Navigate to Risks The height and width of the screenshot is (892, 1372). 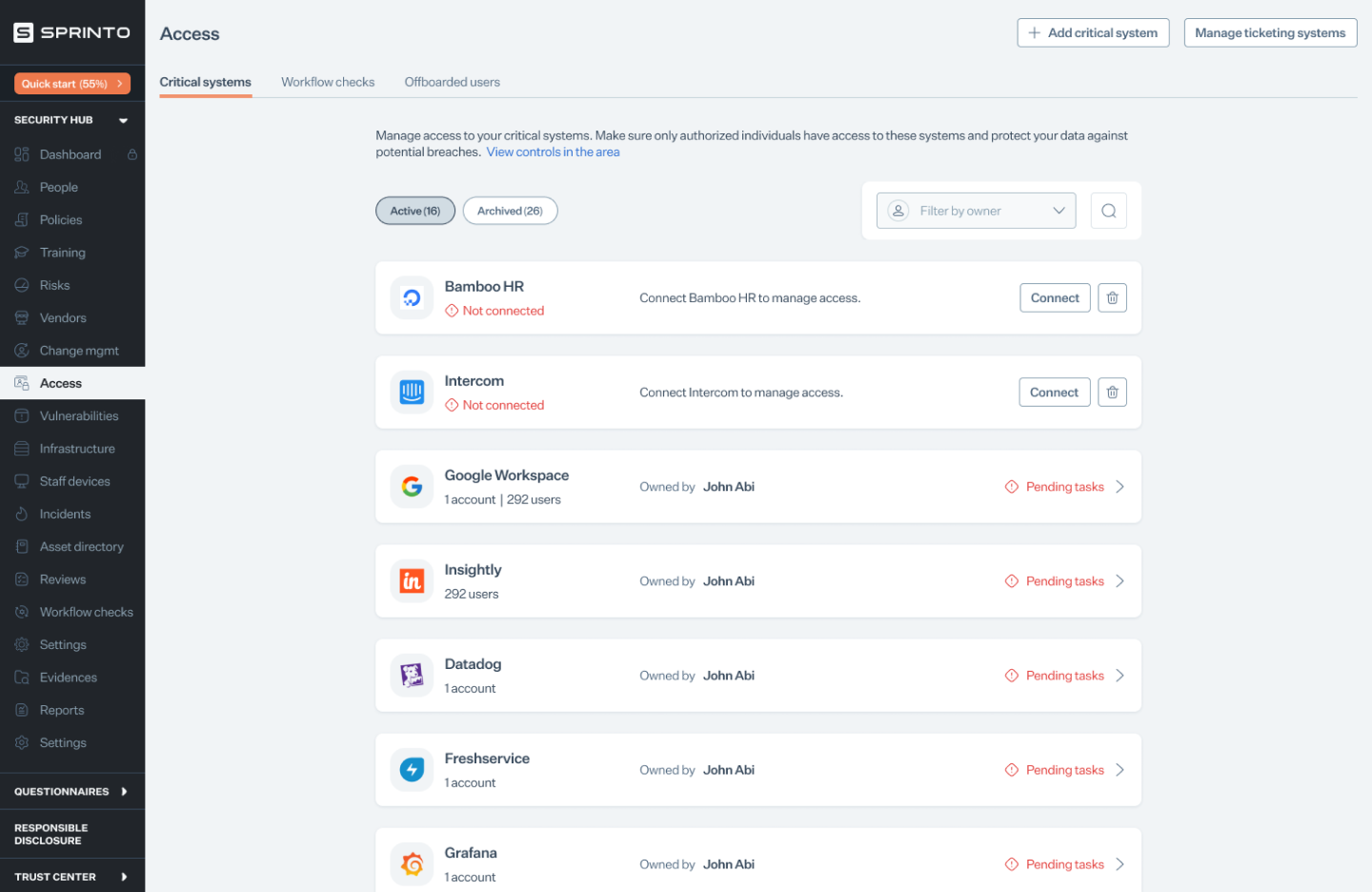click(55, 286)
